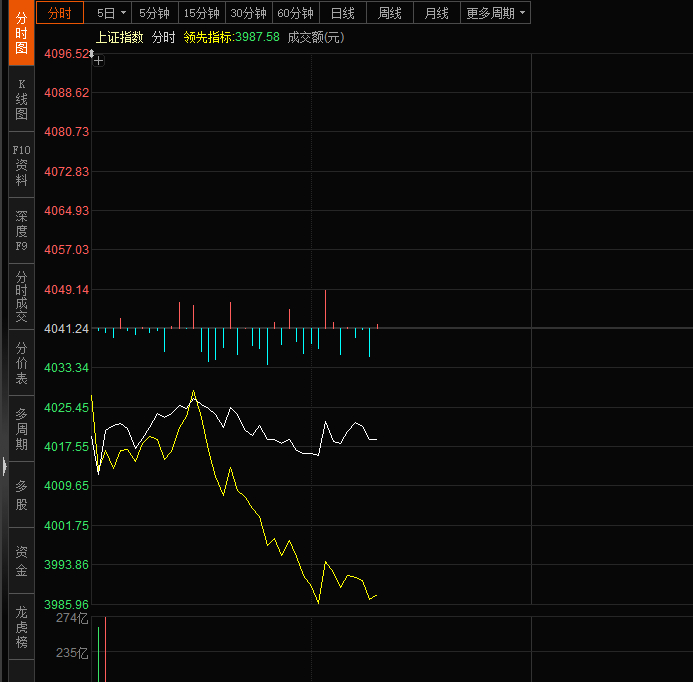The height and width of the screenshot is (682, 693).
Task: Switch to 30分钟 period
Action: point(249,13)
